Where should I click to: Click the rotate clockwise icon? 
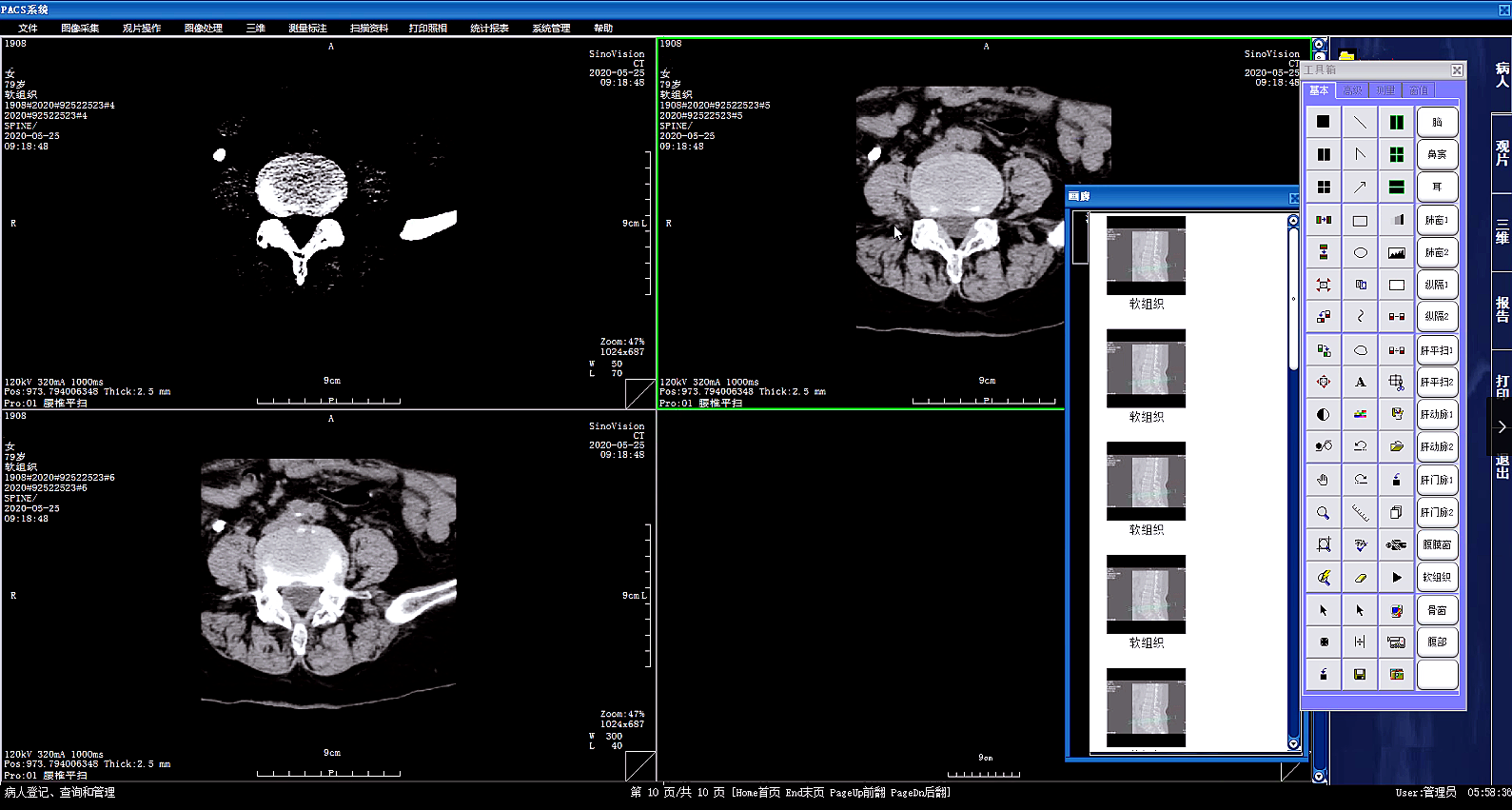pos(1360,480)
